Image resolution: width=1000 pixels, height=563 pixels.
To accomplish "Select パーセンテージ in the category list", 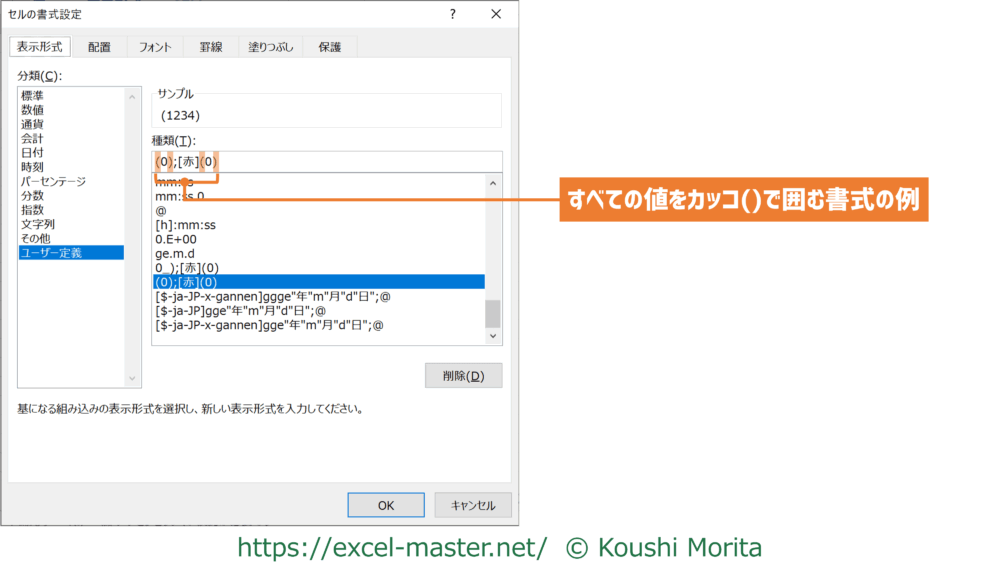I will point(54,182).
